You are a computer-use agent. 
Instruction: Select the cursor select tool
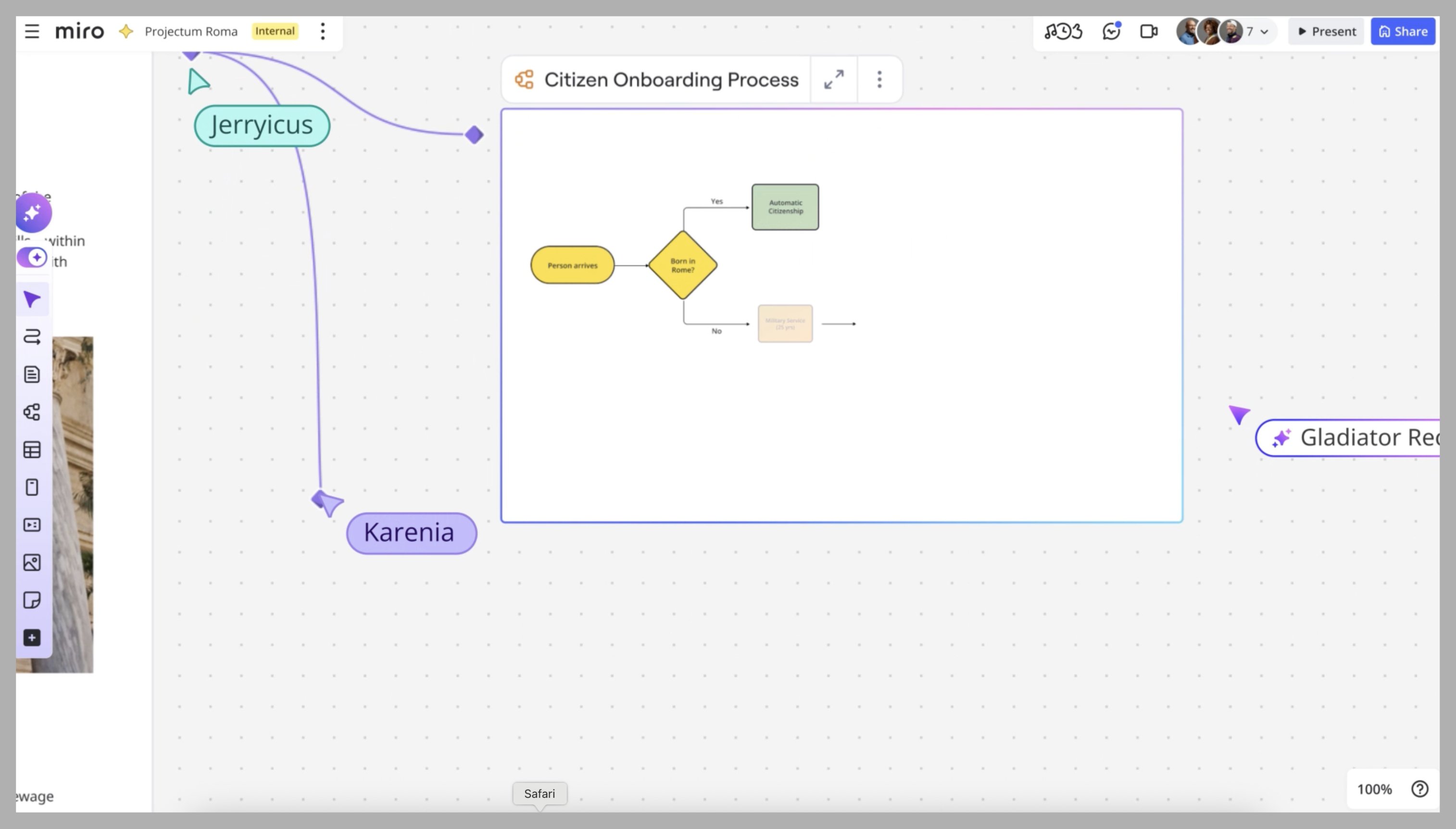pyautogui.click(x=32, y=300)
